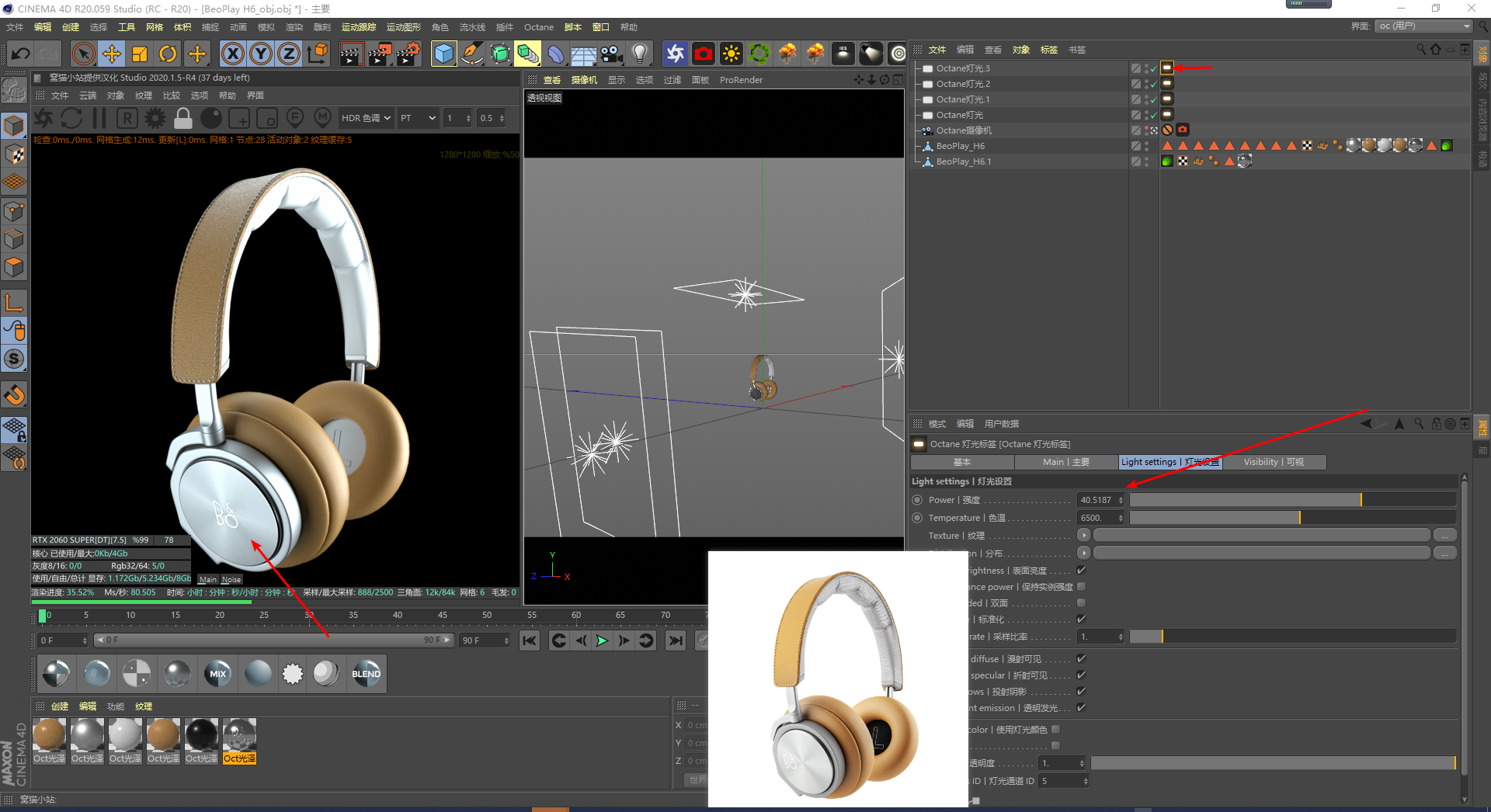
Task: Open the Octane menu in menu bar
Action: pos(538,27)
